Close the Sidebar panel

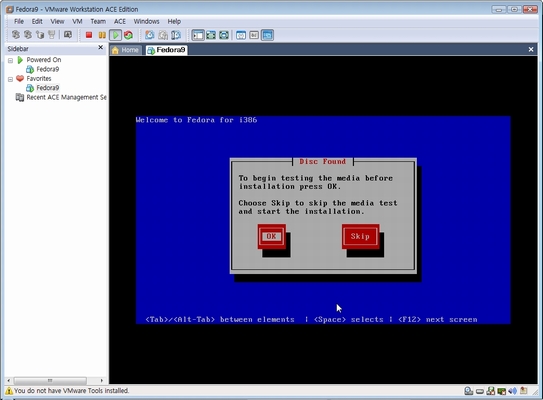(100, 48)
